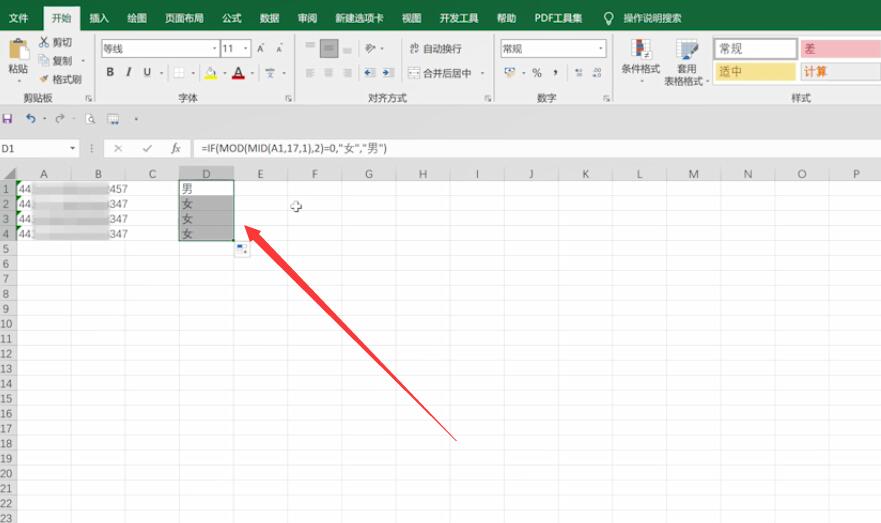Open the font name combo box

tap(160, 49)
